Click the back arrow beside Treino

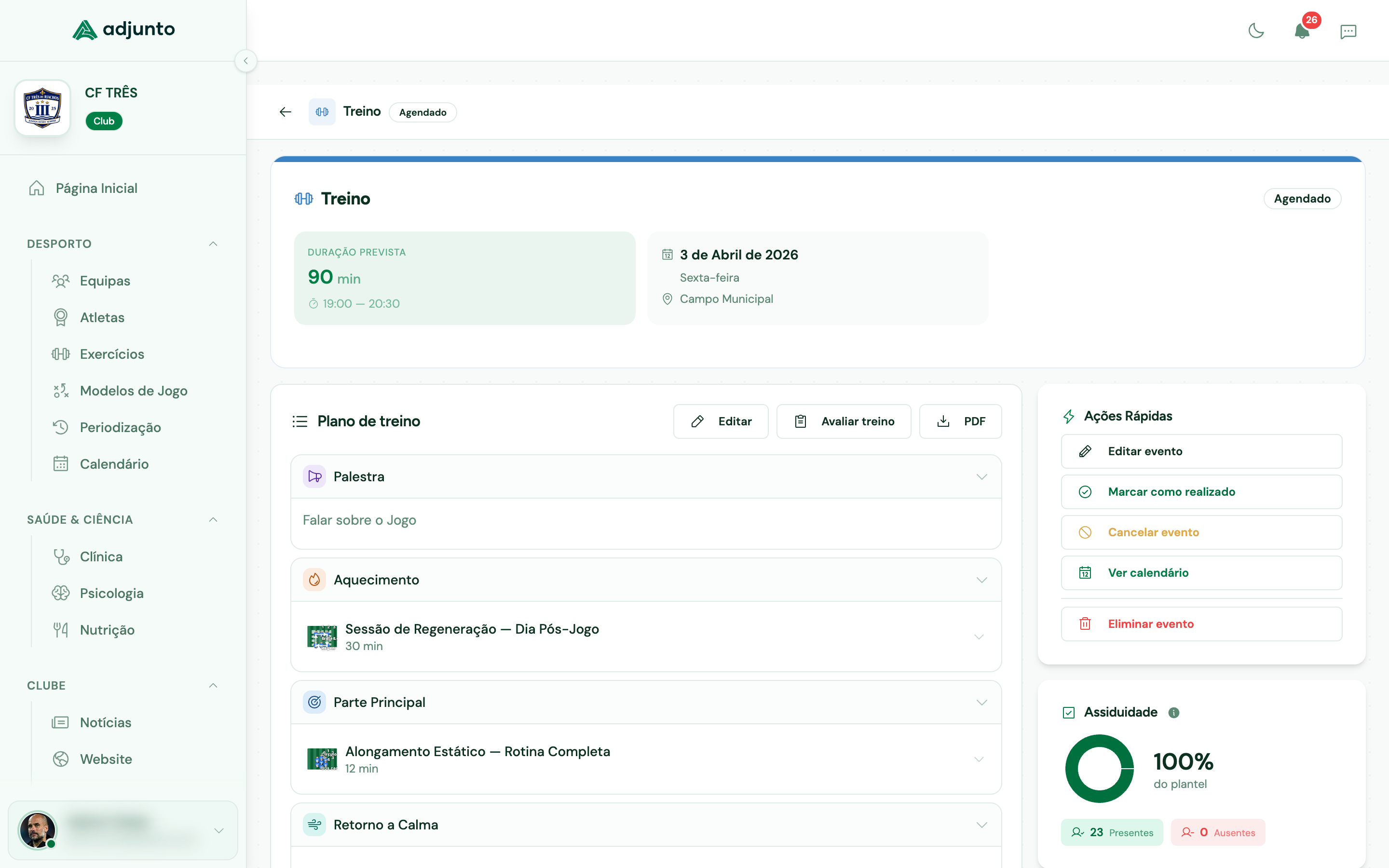pyautogui.click(x=285, y=112)
